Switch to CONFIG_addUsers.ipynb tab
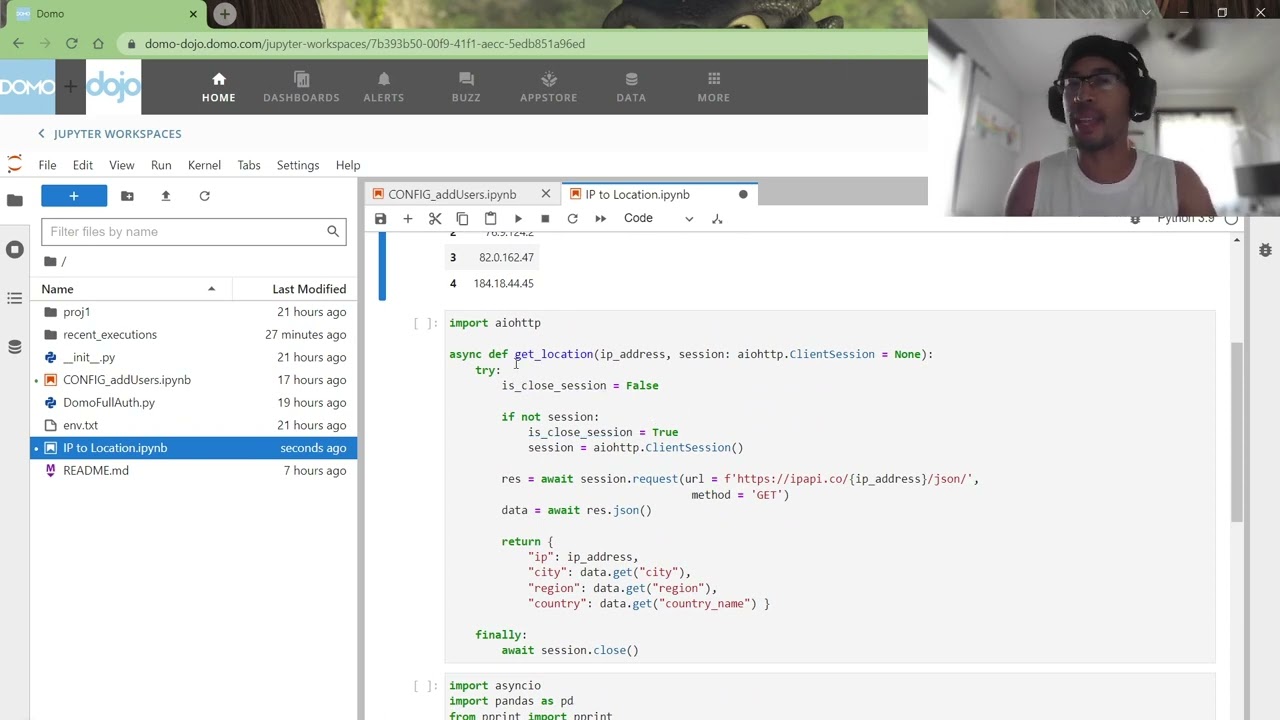Viewport: 1280px width, 720px height. pyautogui.click(x=452, y=194)
